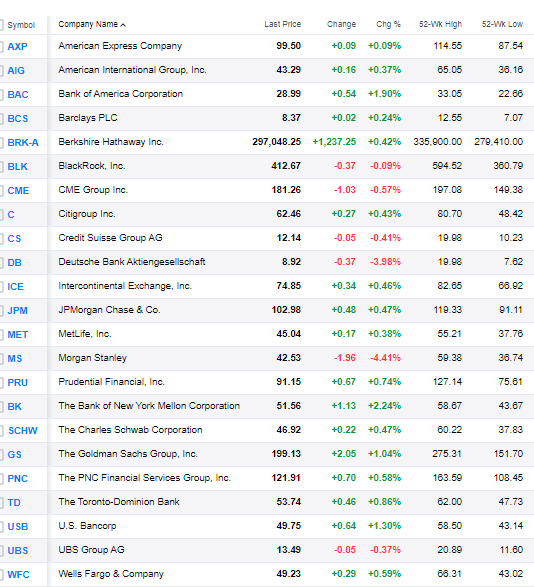Click Wells Fargo 52-week low 43.02
The width and height of the screenshot is (534, 587).
(510, 574)
